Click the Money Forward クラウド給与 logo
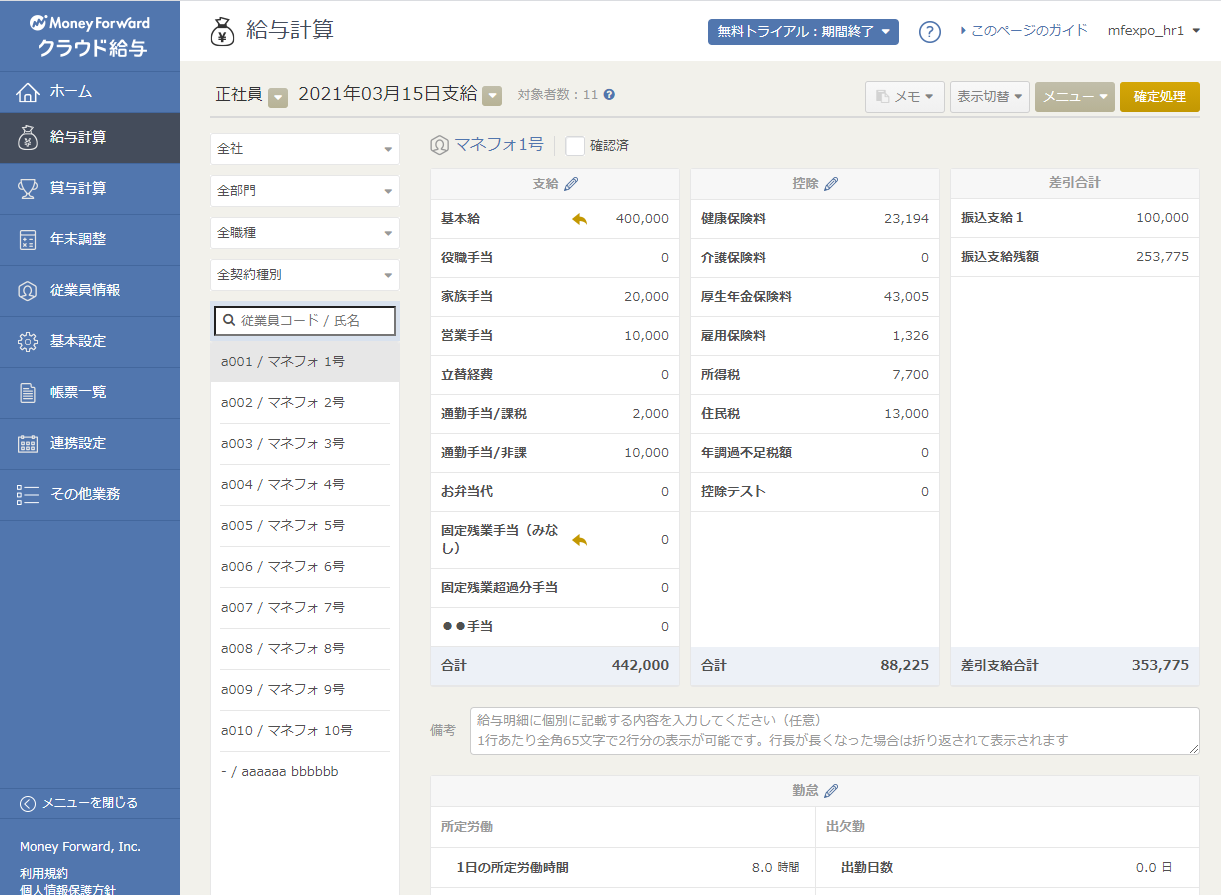 (x=90, y=35)
